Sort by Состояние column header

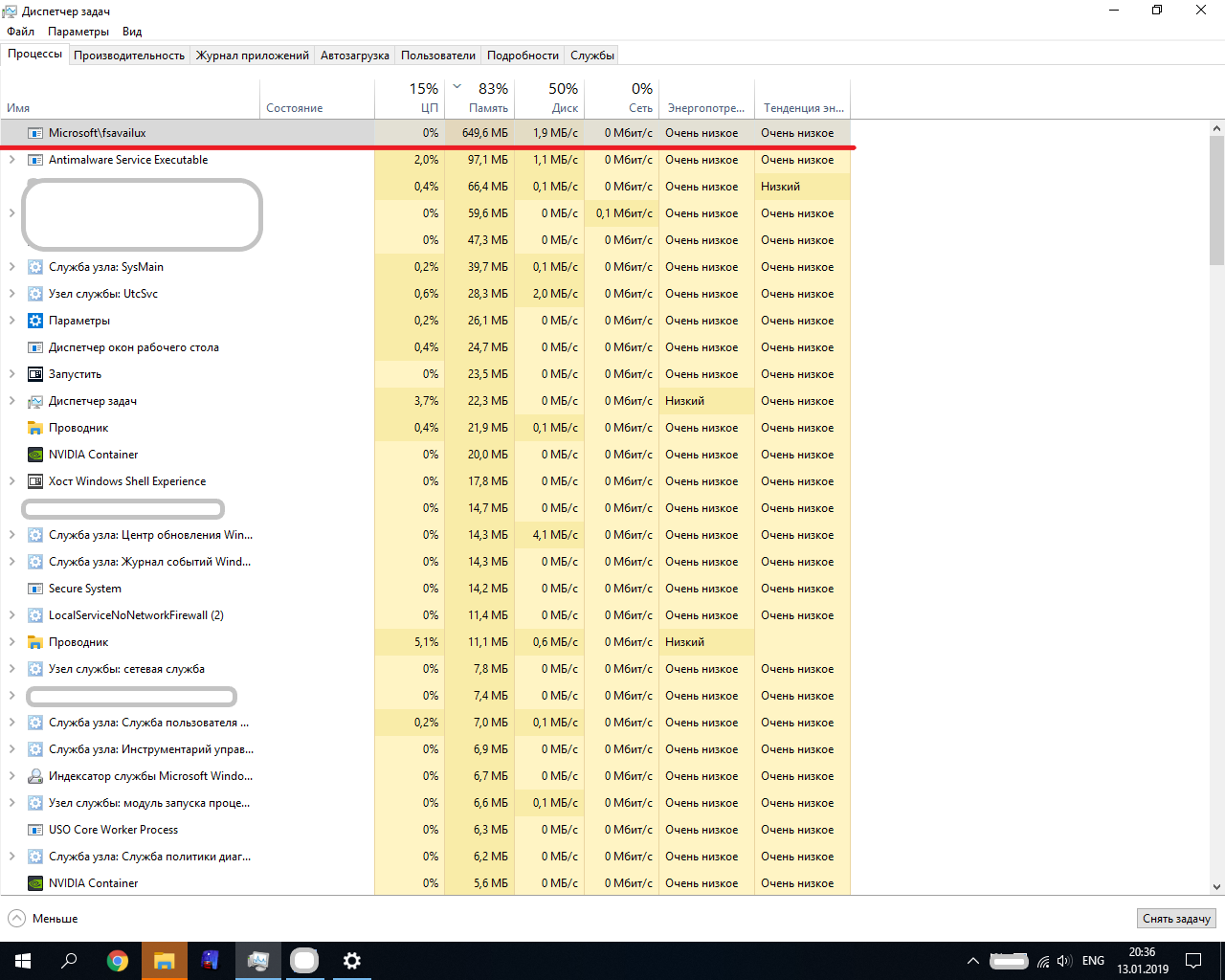point(317,98)
